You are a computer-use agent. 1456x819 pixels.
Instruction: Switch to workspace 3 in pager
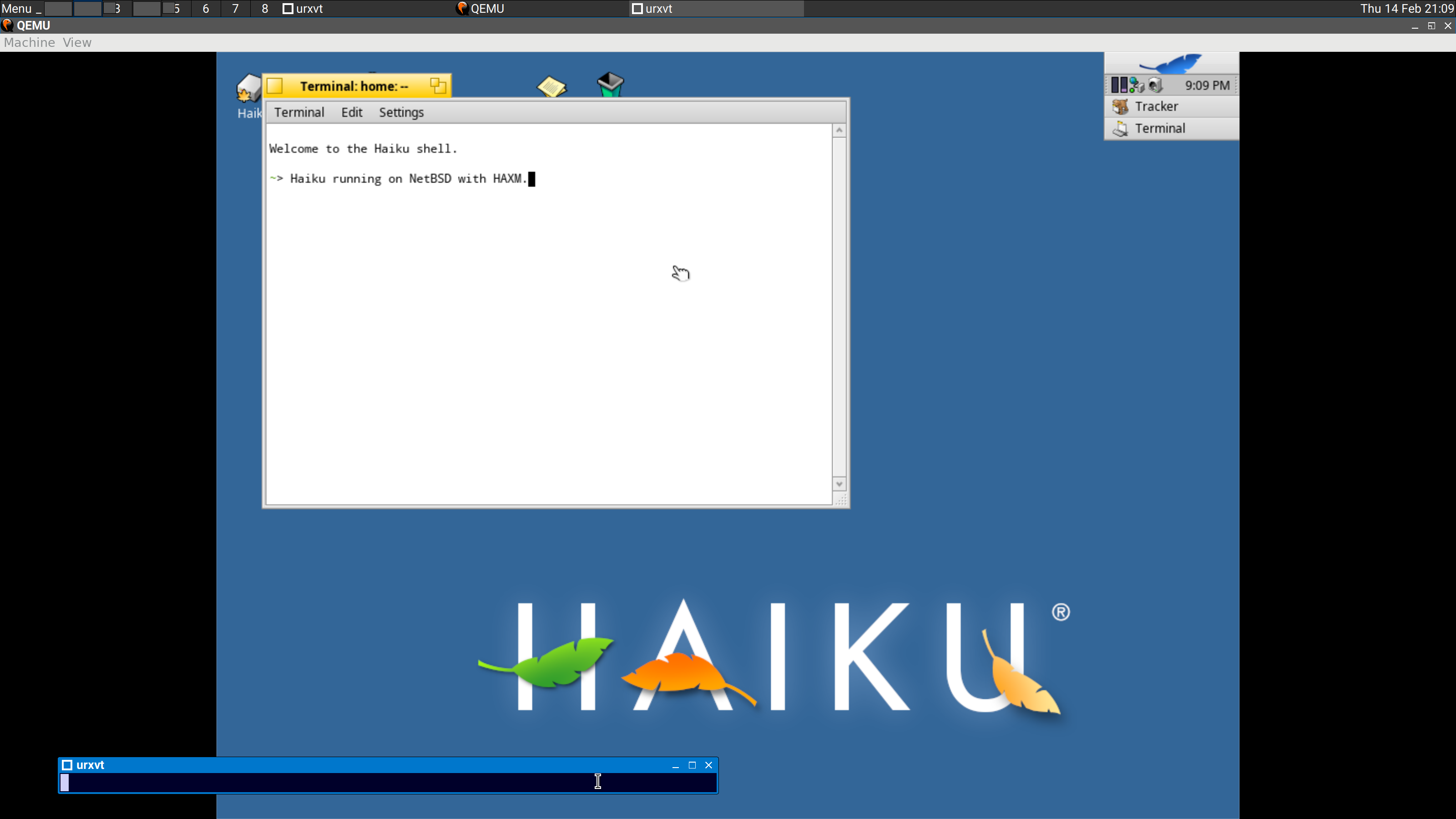pyautogui.click(x=117, y=9)
